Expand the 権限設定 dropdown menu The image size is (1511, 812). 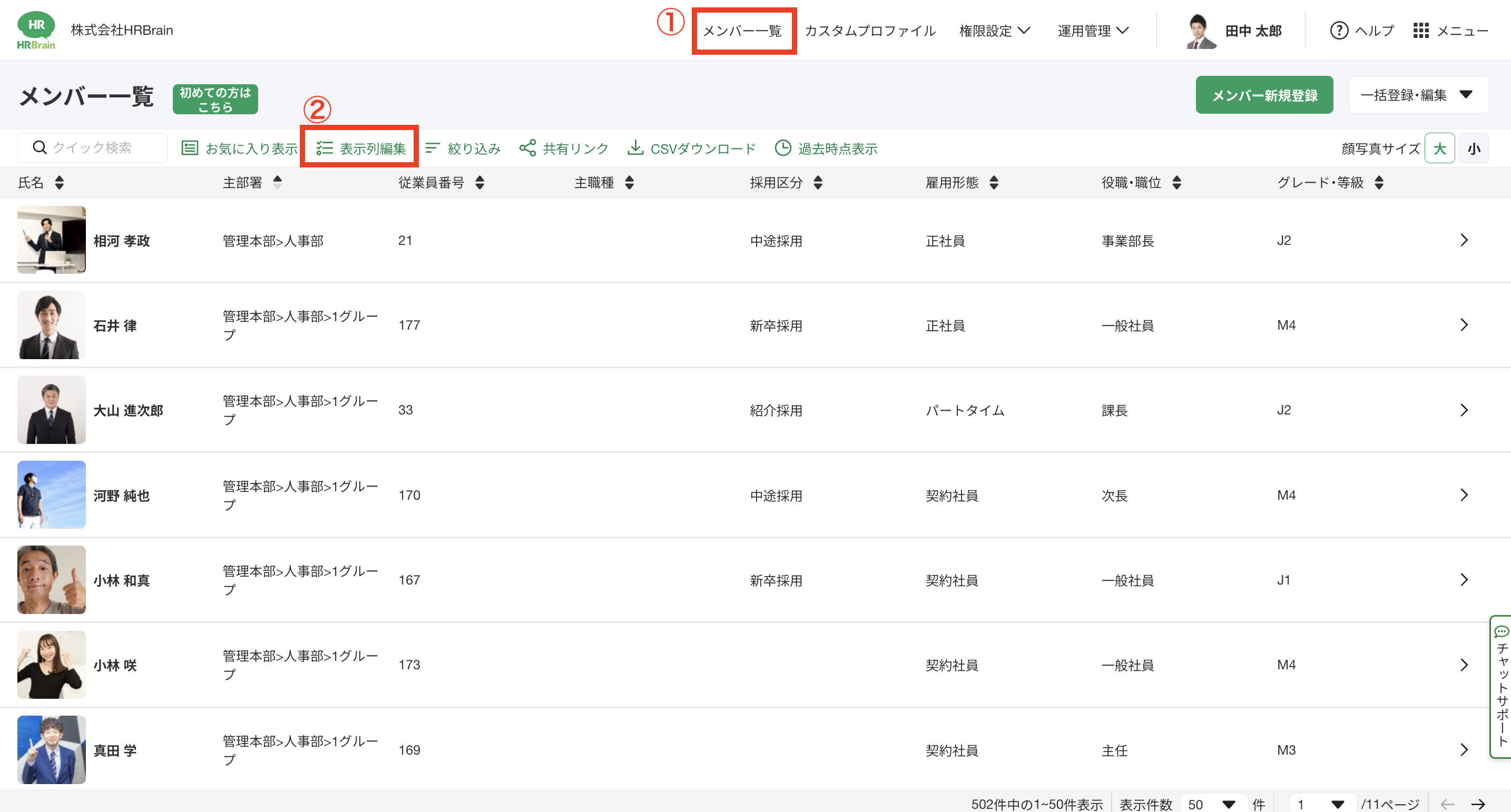[x=994, y=31]
